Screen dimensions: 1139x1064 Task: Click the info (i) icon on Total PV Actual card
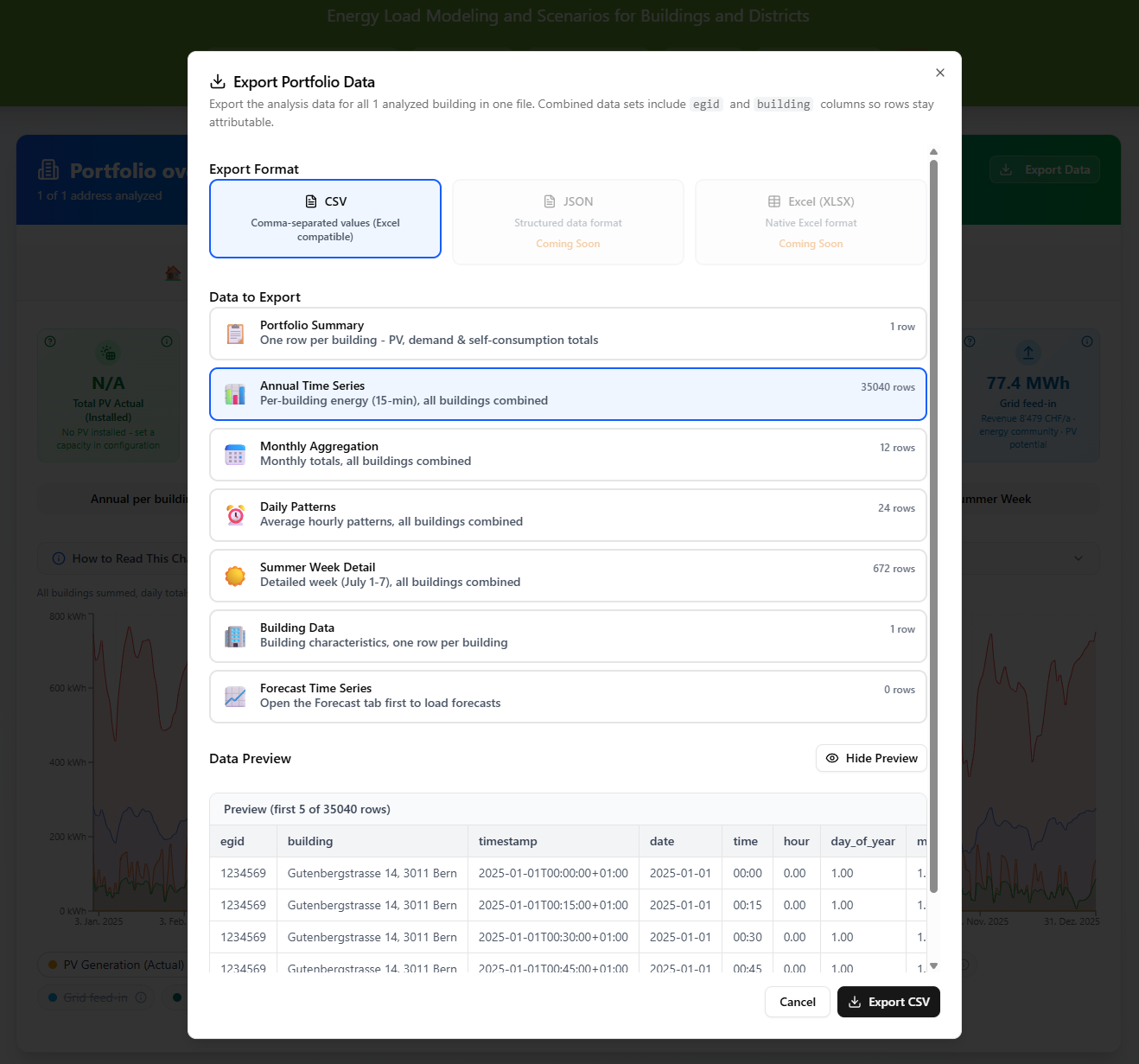tap(167, 341)
